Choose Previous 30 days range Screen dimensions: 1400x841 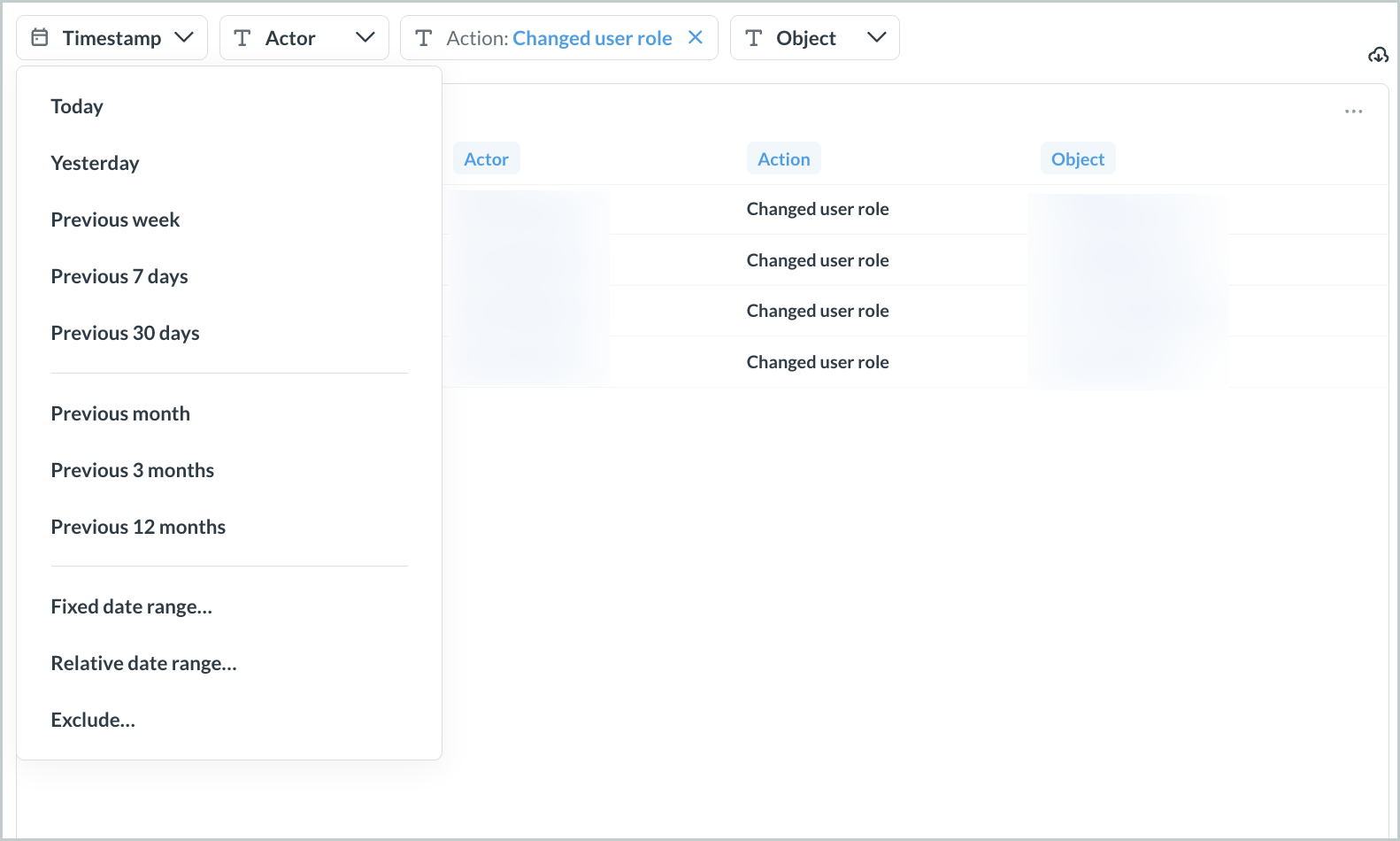coord(125,333)
